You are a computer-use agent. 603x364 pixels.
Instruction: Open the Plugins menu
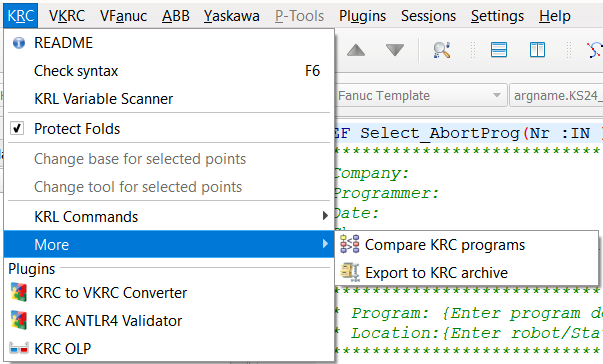click(362, 16)
